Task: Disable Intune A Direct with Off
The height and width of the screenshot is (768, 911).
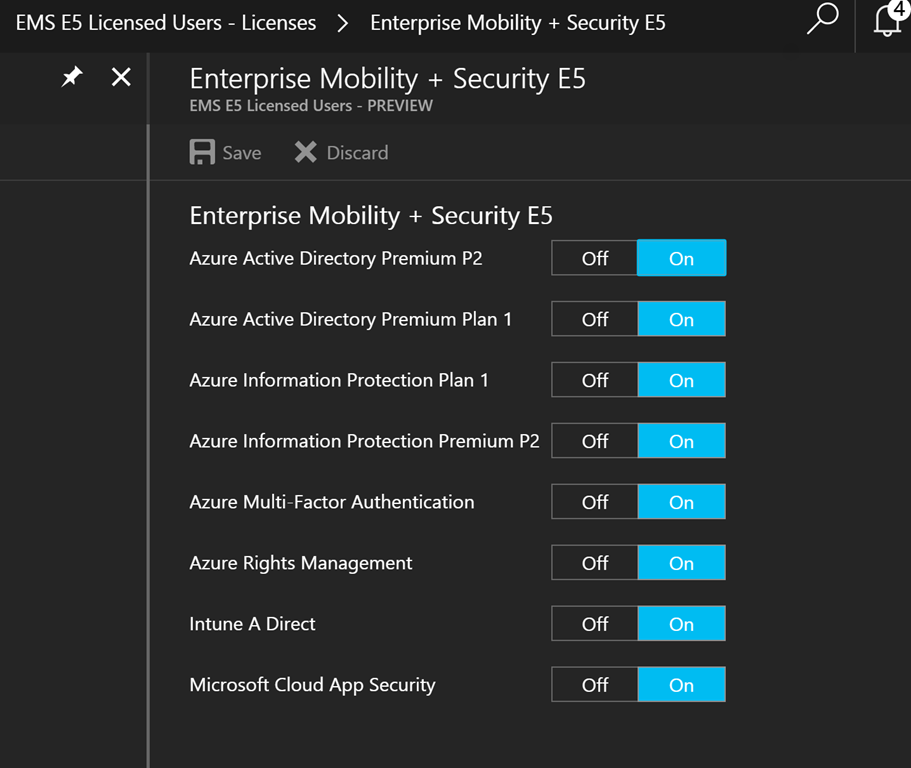Action: click(x=594, y=624)
